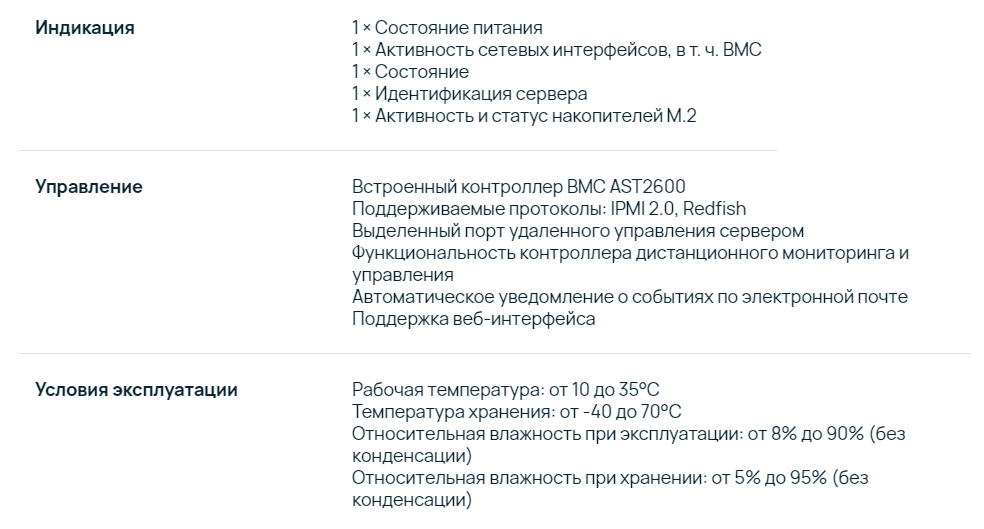Click the Условия эксплуатации heading
984x529 pixels.
pyautogui.click(x=136, y=390)
